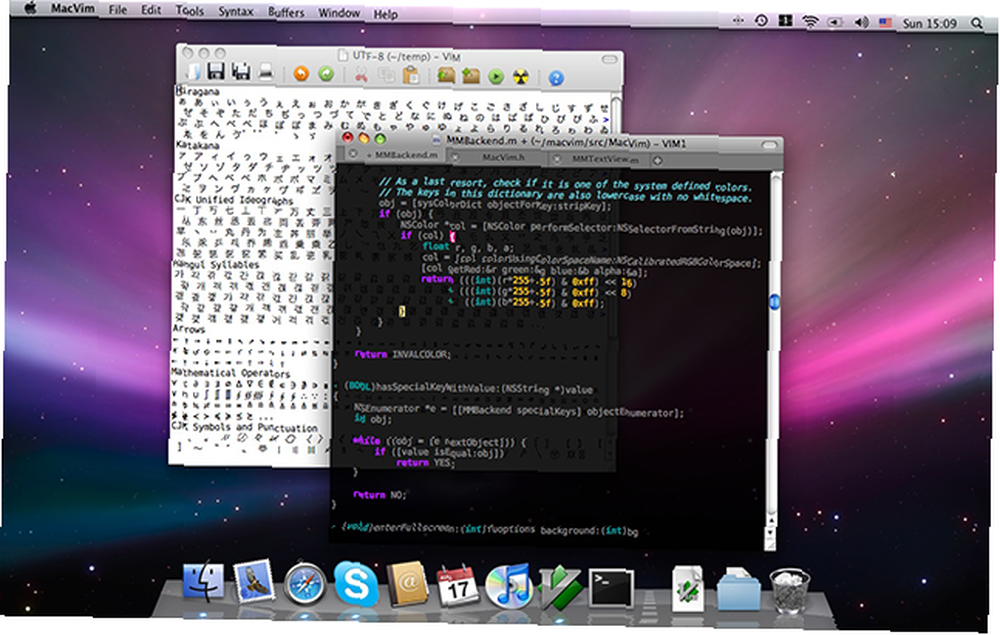The width and height of the screenshot is (1000, 635).
Task: Close the MMTextView.m tab
Action: click(x=557, y=158)
